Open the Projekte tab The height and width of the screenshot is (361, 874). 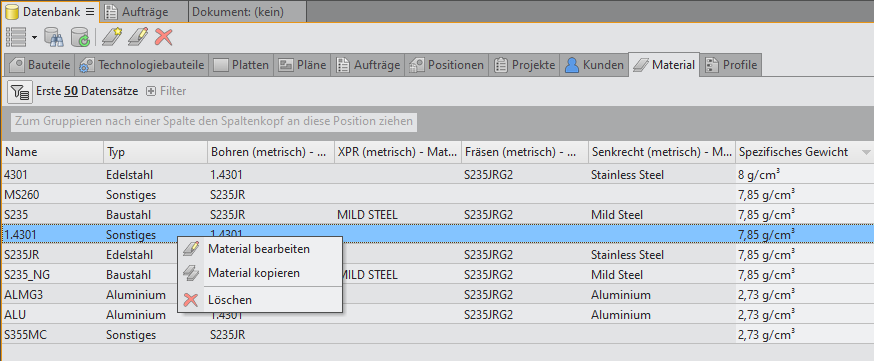(x=525, y=65)
